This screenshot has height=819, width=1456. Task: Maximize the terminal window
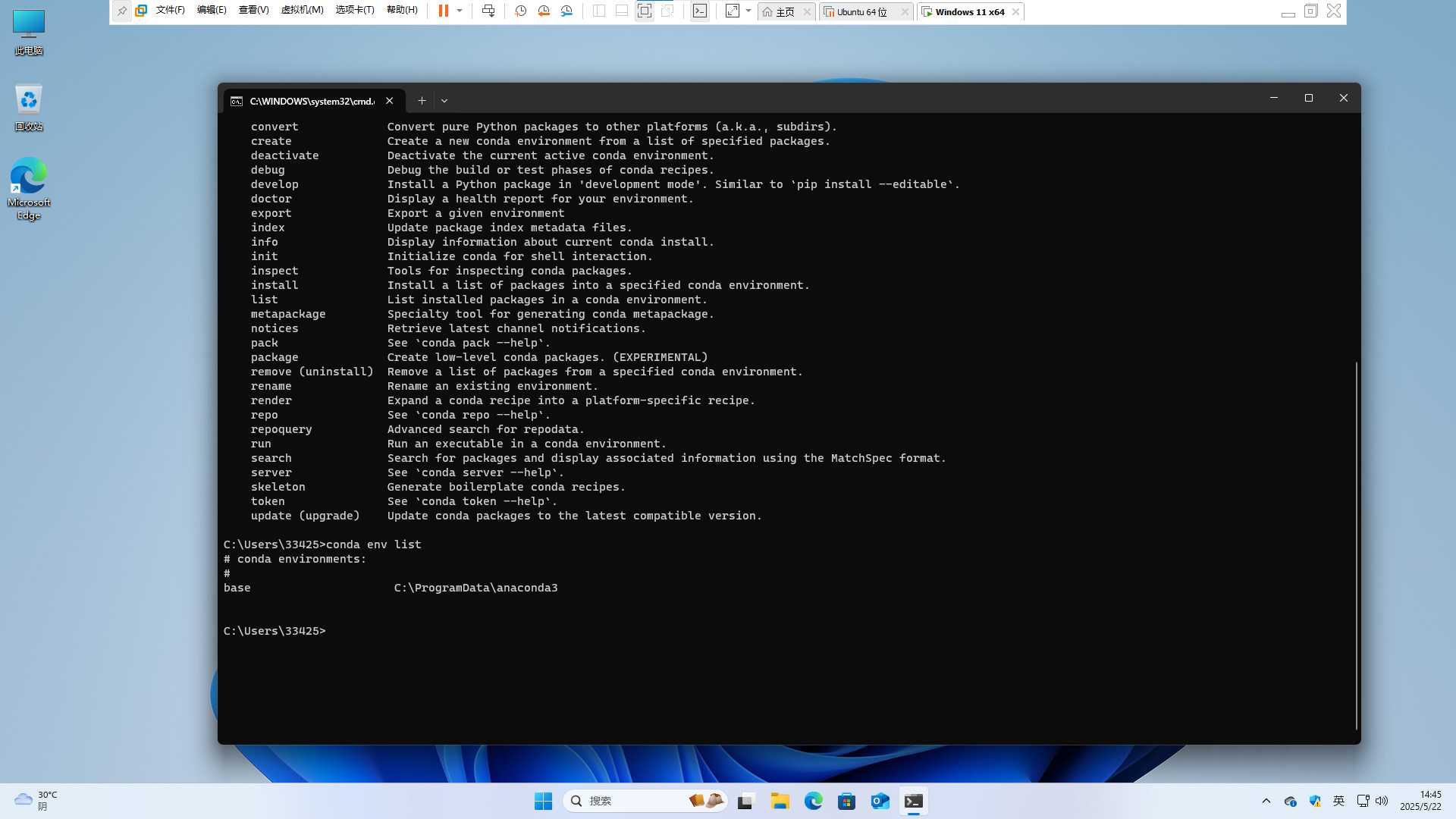(x=1309, y=98)
